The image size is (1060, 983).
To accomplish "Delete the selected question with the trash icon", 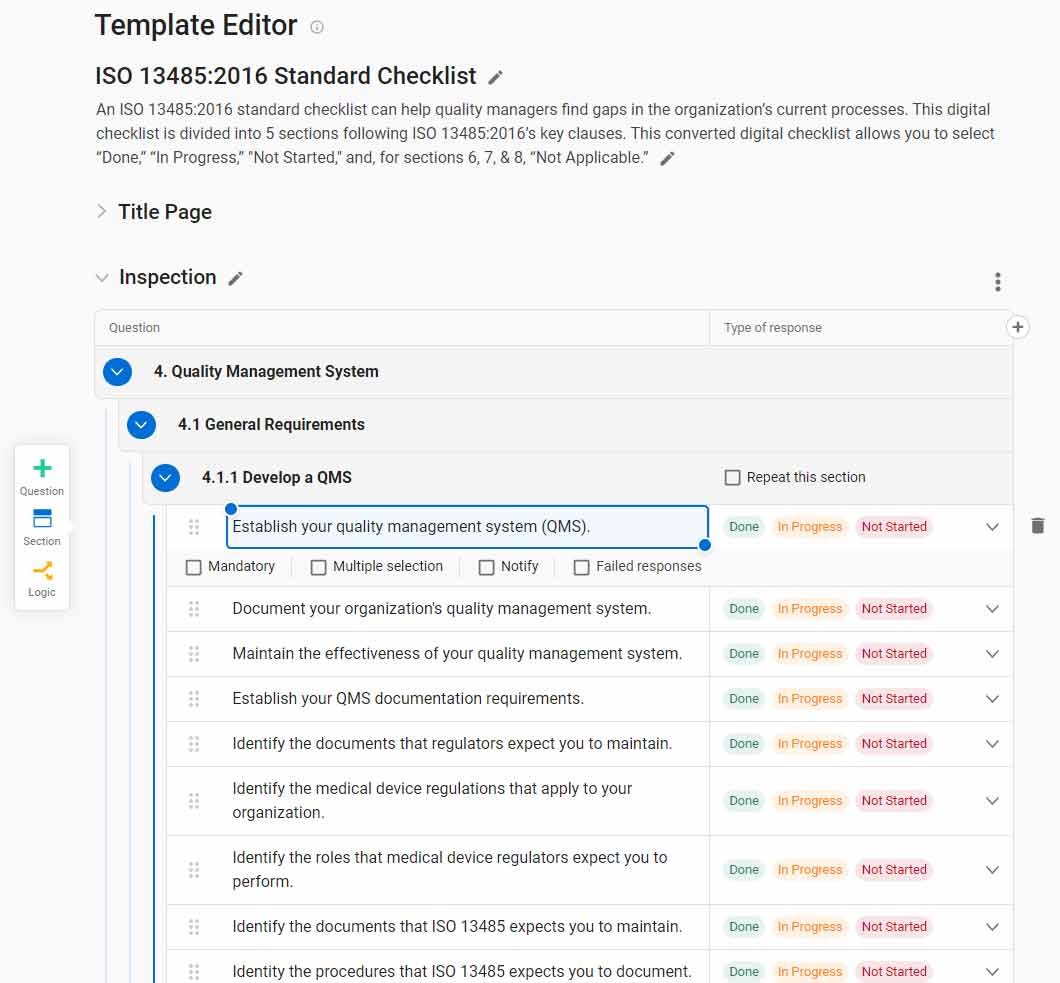I will (1037, 524).
